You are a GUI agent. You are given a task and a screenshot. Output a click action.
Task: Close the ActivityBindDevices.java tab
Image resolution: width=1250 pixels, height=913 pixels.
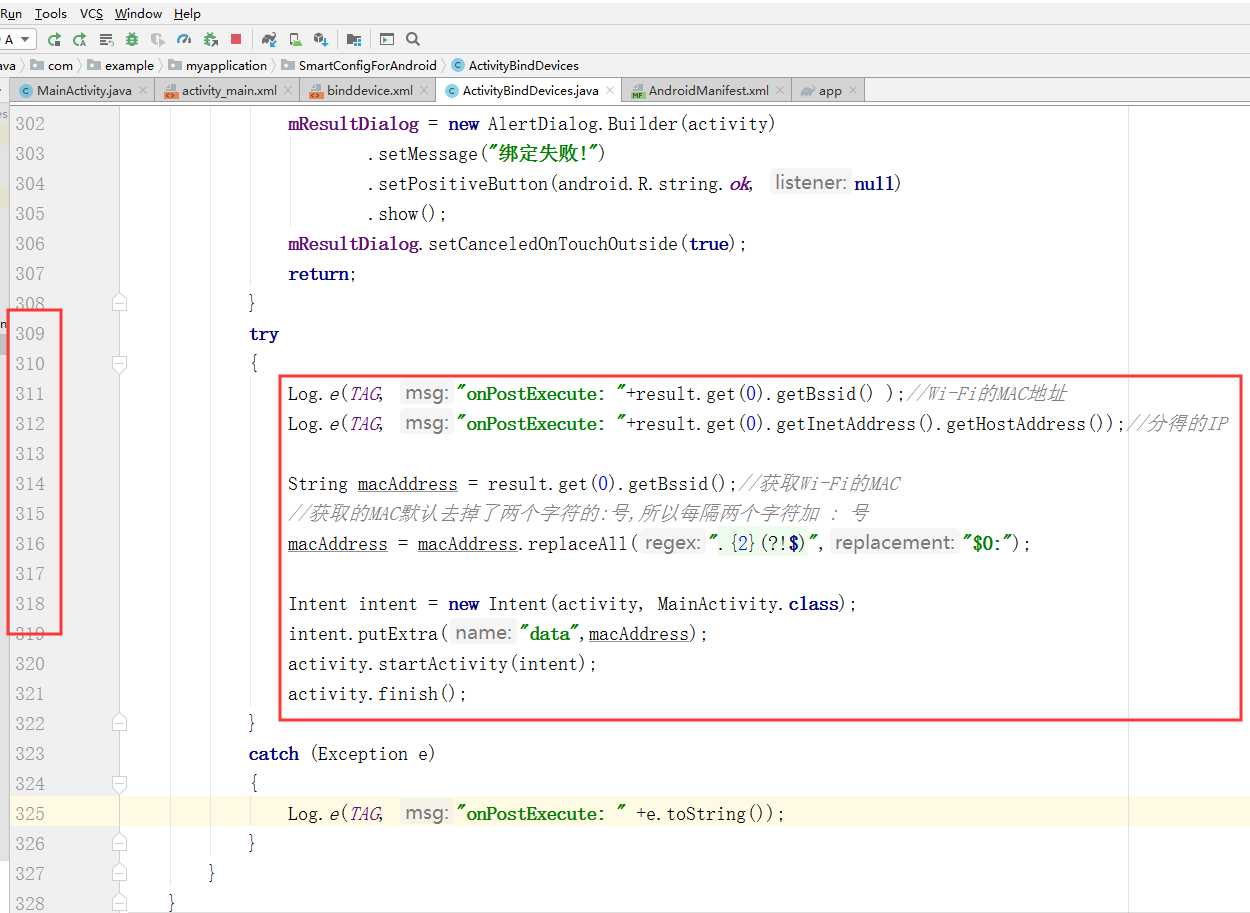coord(610,90)
